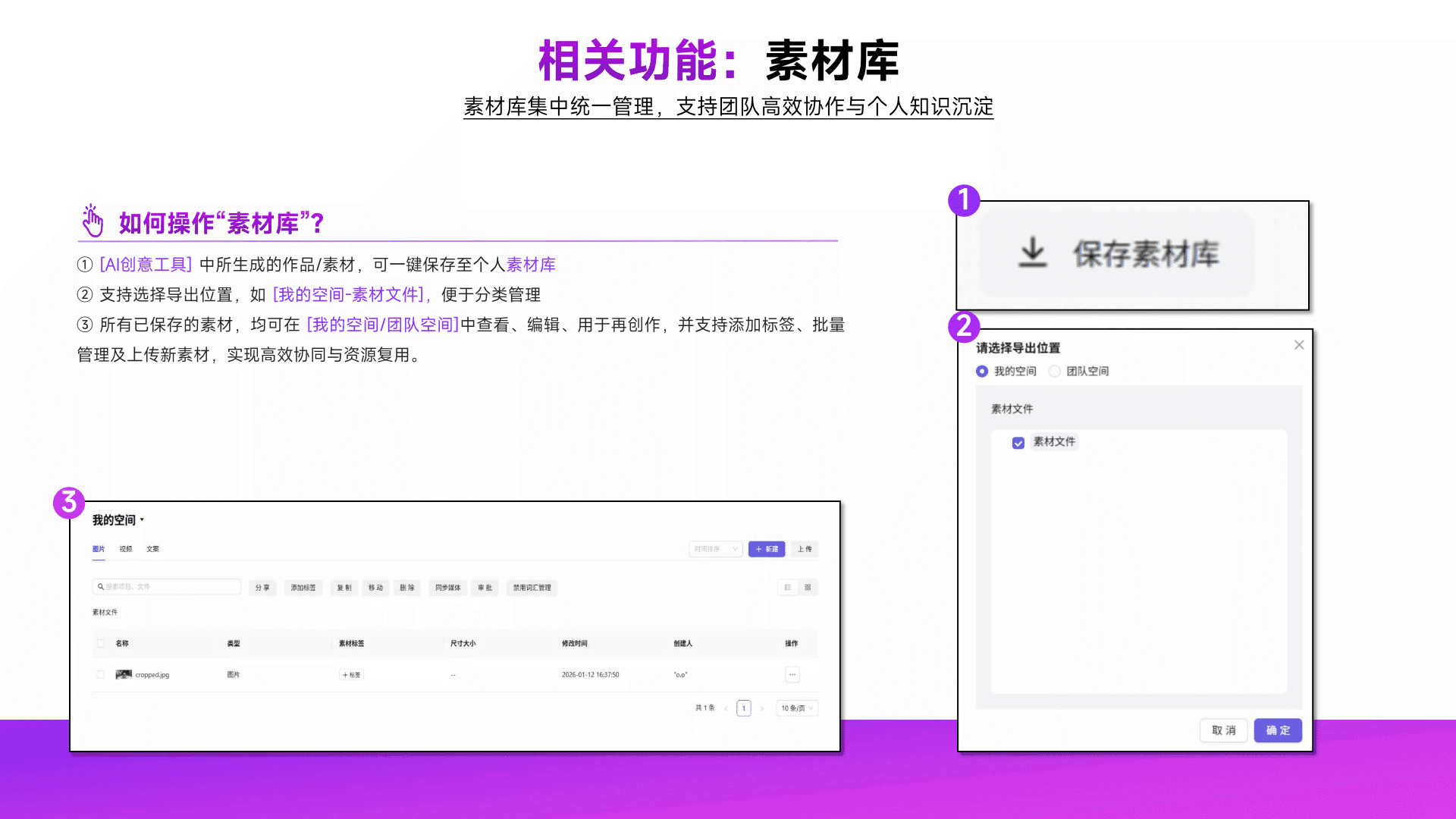
Task: Toggle the select-all header checkbox
Action: 100,643
